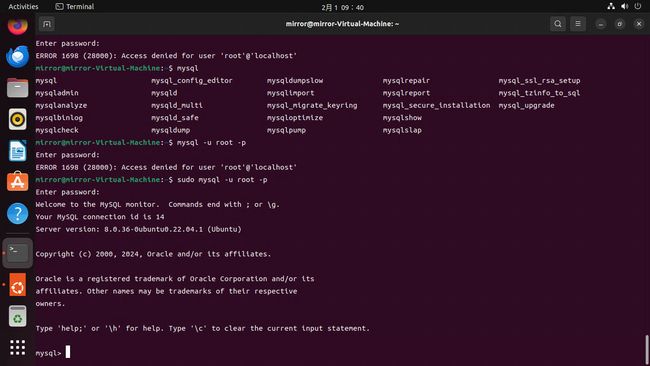Open the power system menu

[x=638, y=6]
